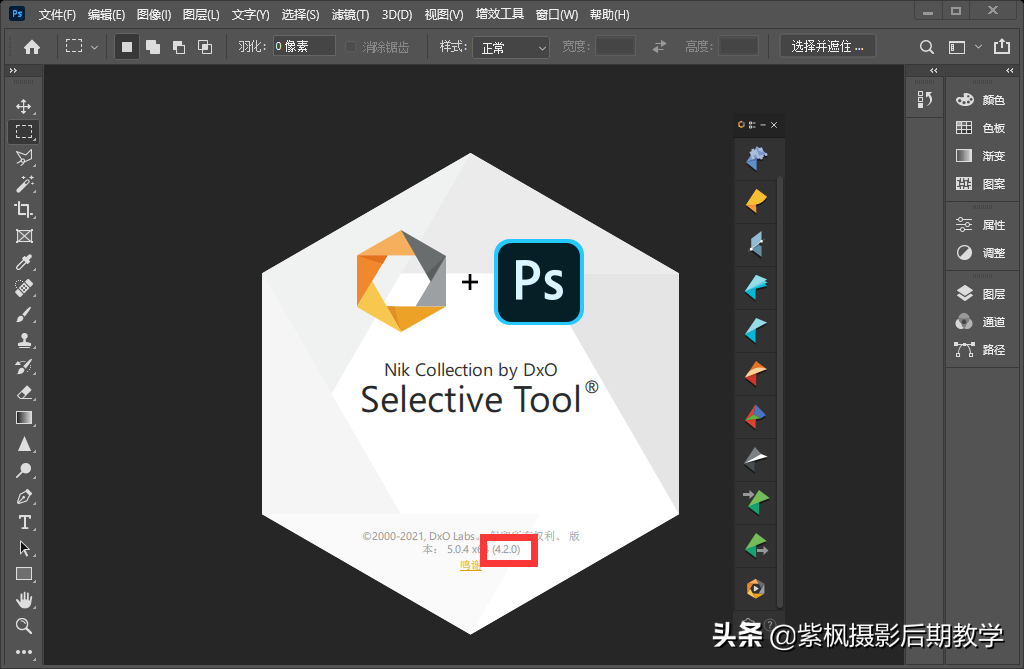The image size is (1024, 669).
Task: Enter a value in the 羽化 feather field
Action: pyautogui.click(x=304, y=47)
